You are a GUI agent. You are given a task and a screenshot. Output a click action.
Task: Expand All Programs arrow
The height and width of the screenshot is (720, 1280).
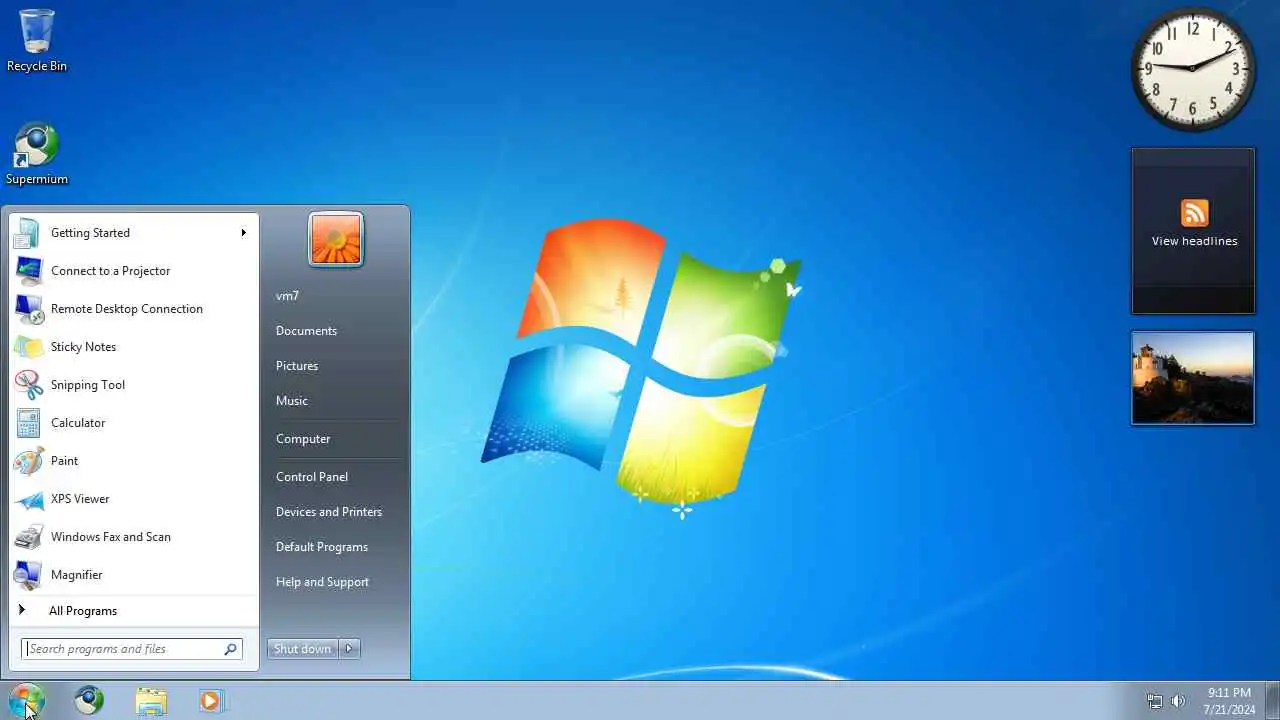click(21, 610)
